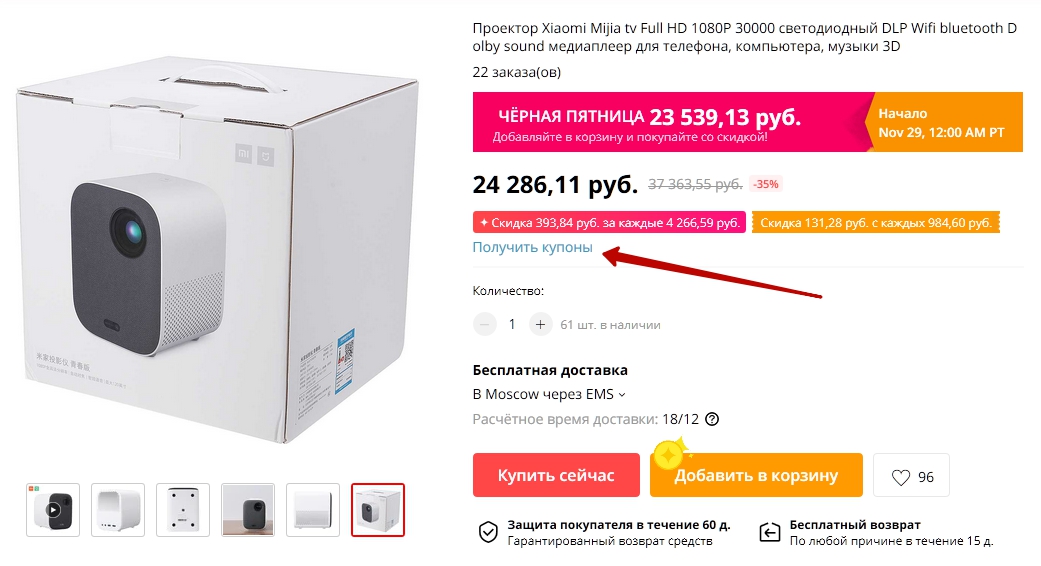Increase quantity with plus button
The height and width of the screenshot is (566, 1041).
[540, 324]
